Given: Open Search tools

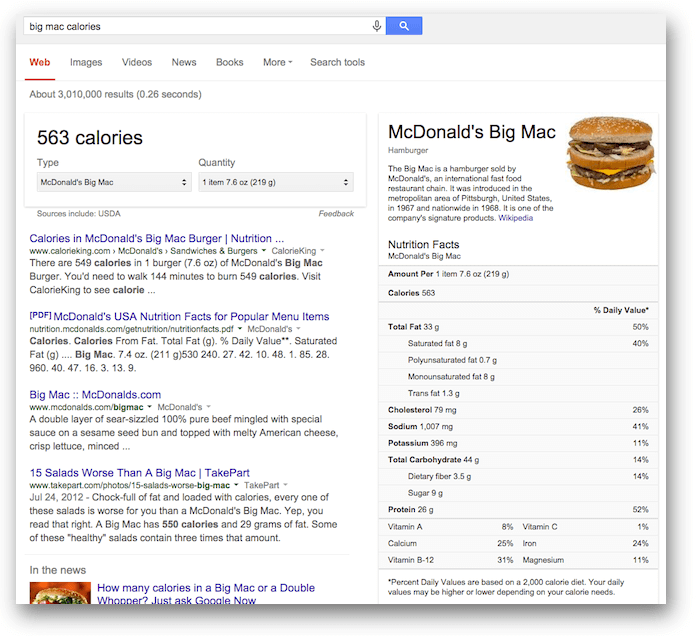Looking at the screenshot, I should click(337, 62).
